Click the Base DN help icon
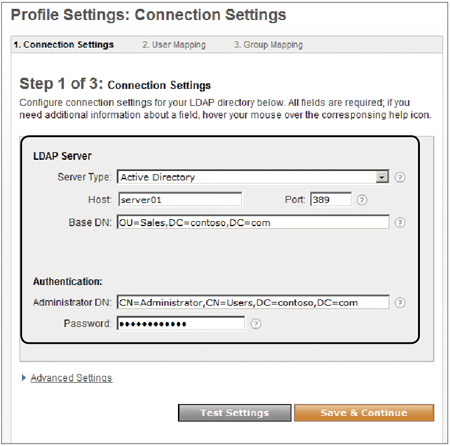This screenshot has height=446, width=450. [x=400, y=223]
